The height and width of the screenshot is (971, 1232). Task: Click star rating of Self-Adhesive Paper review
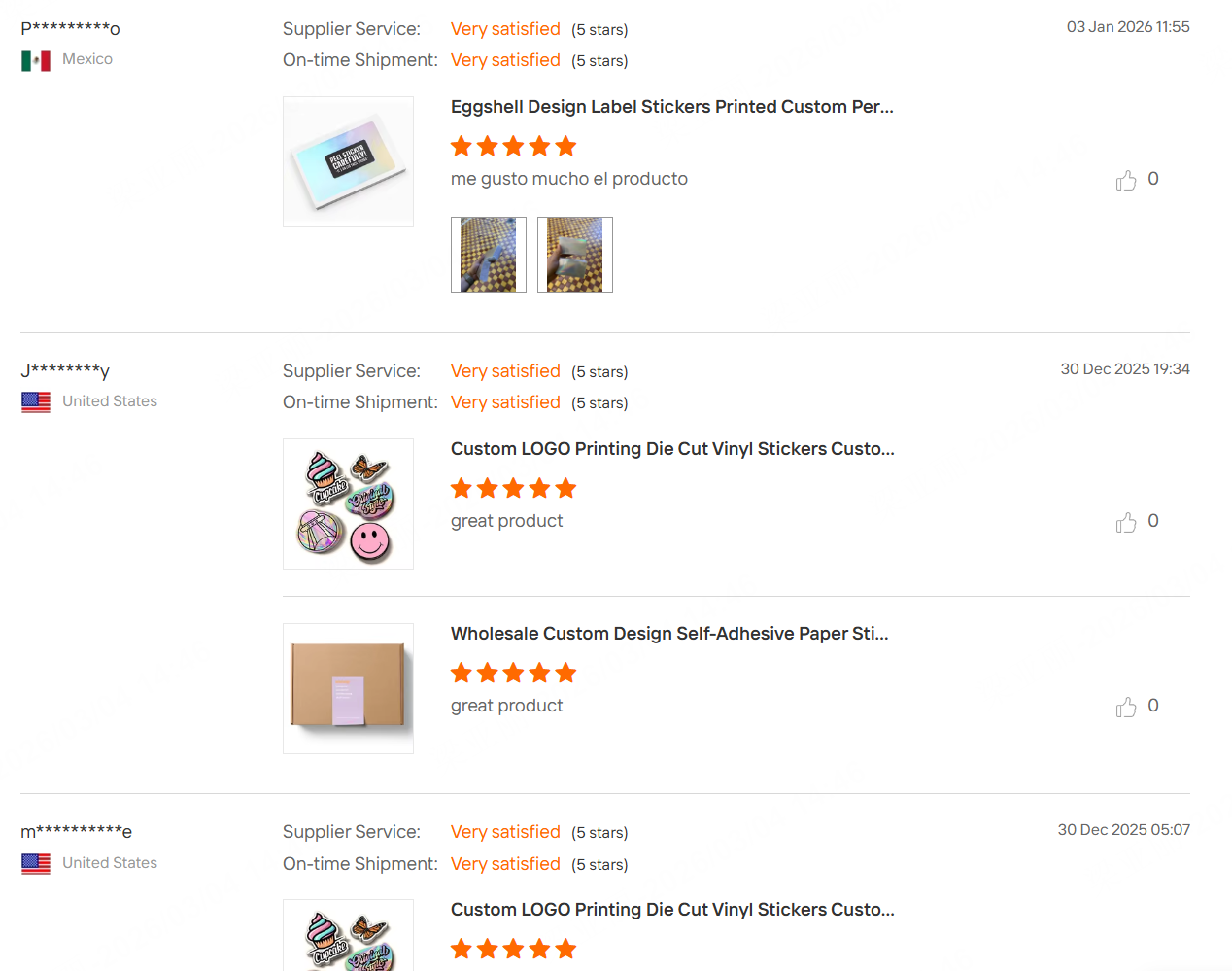tap(513, 674)
